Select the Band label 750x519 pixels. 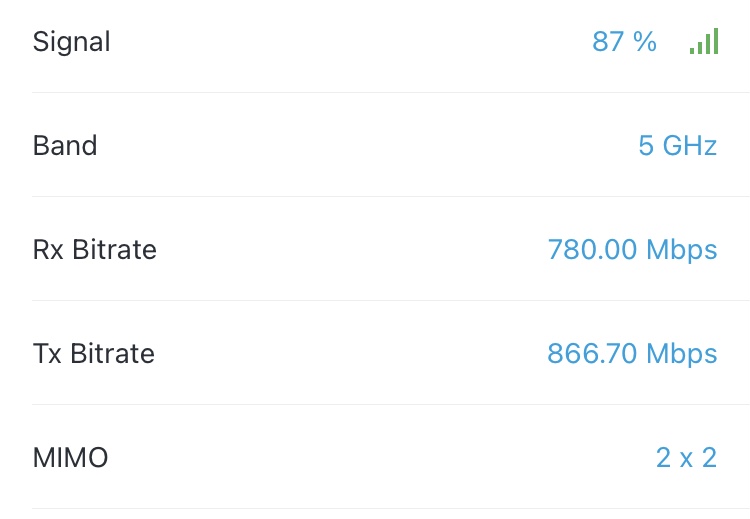(65, 145)
